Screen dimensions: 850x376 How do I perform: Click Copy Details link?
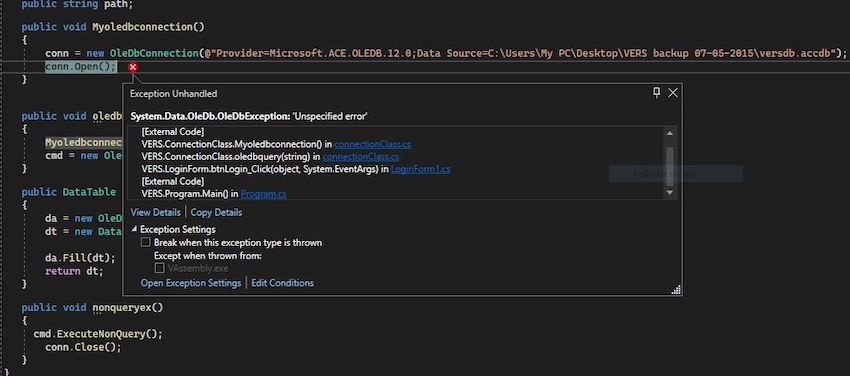[216, 212]
